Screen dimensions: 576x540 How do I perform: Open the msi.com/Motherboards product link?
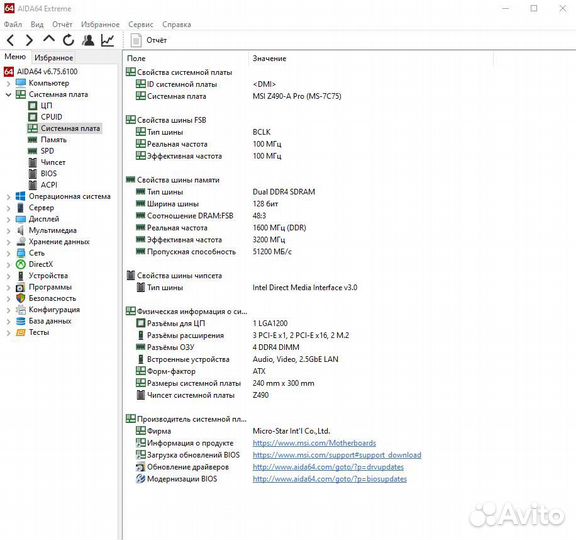click(x=314, y=443)
